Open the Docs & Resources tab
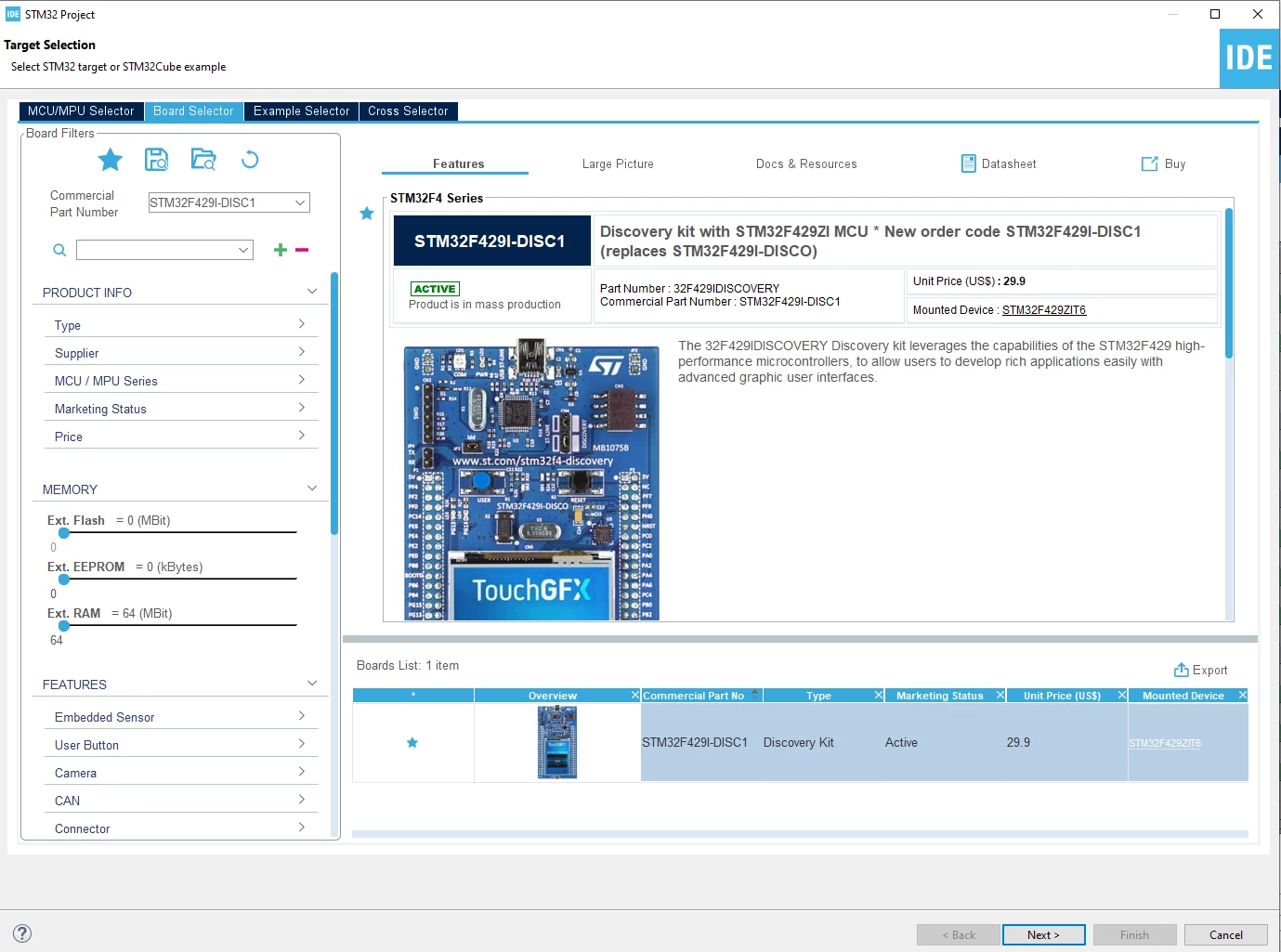 806,164
